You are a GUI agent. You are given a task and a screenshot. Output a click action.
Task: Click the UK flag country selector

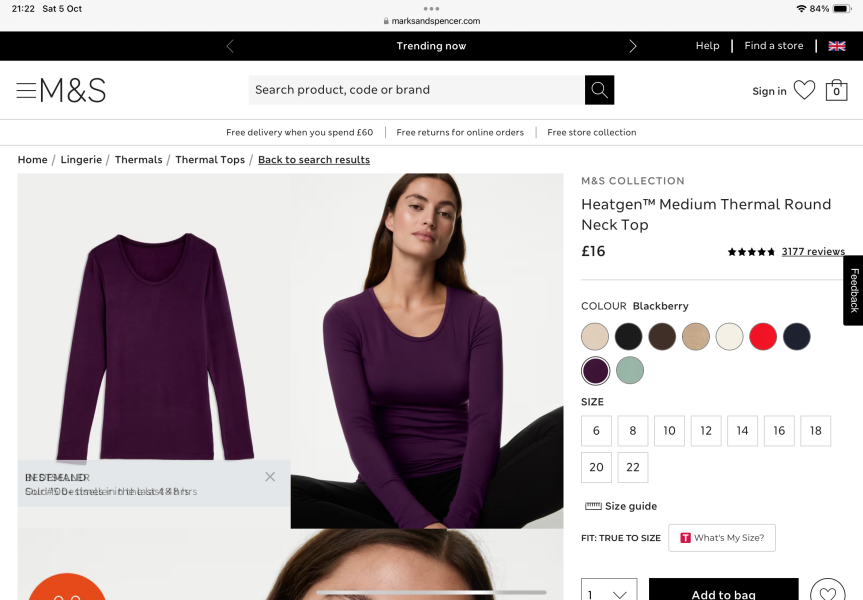tap(837, 46)
